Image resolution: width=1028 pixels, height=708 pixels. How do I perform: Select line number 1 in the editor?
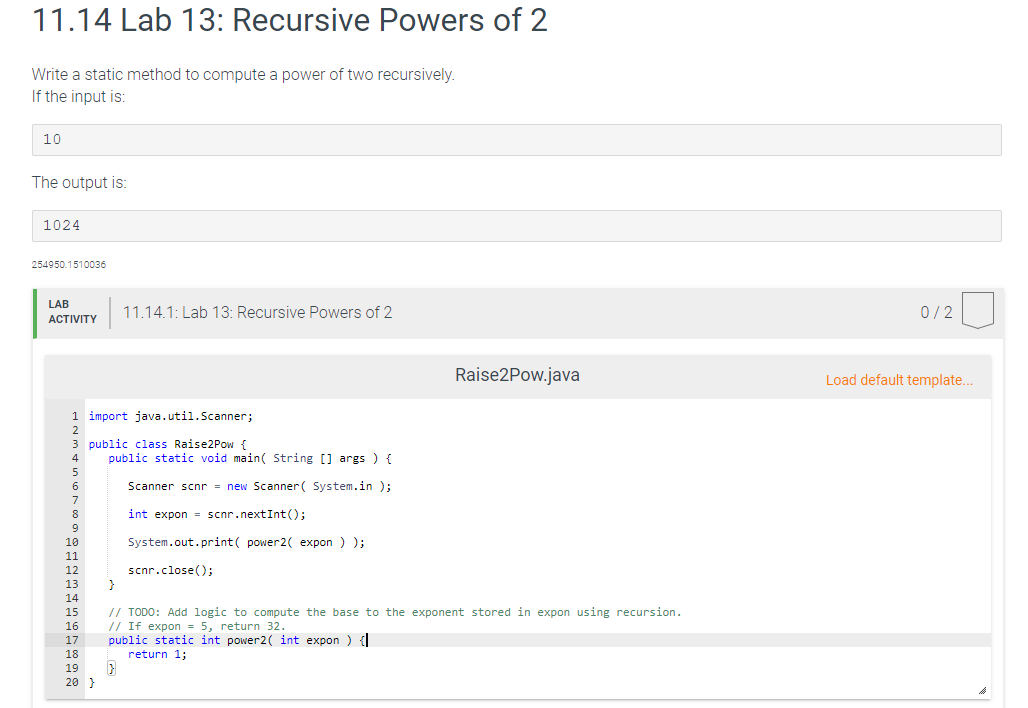[74, 416]
